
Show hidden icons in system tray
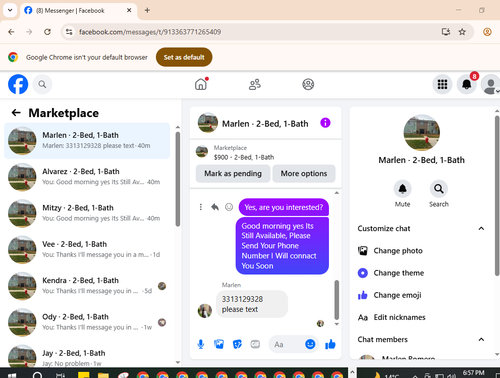click(x=415, y=375)
